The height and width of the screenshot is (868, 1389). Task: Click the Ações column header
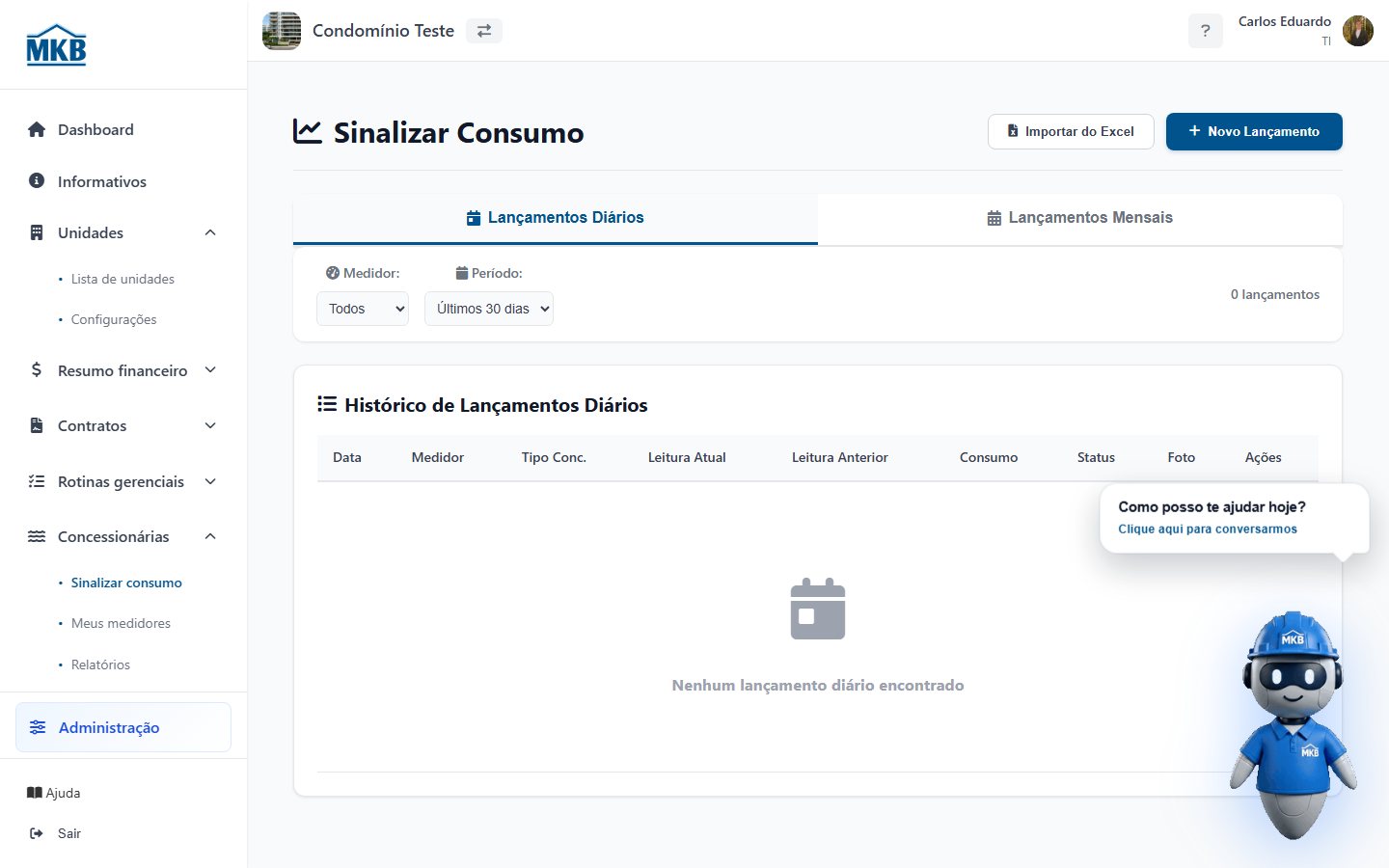click(x=1264, y=457)
